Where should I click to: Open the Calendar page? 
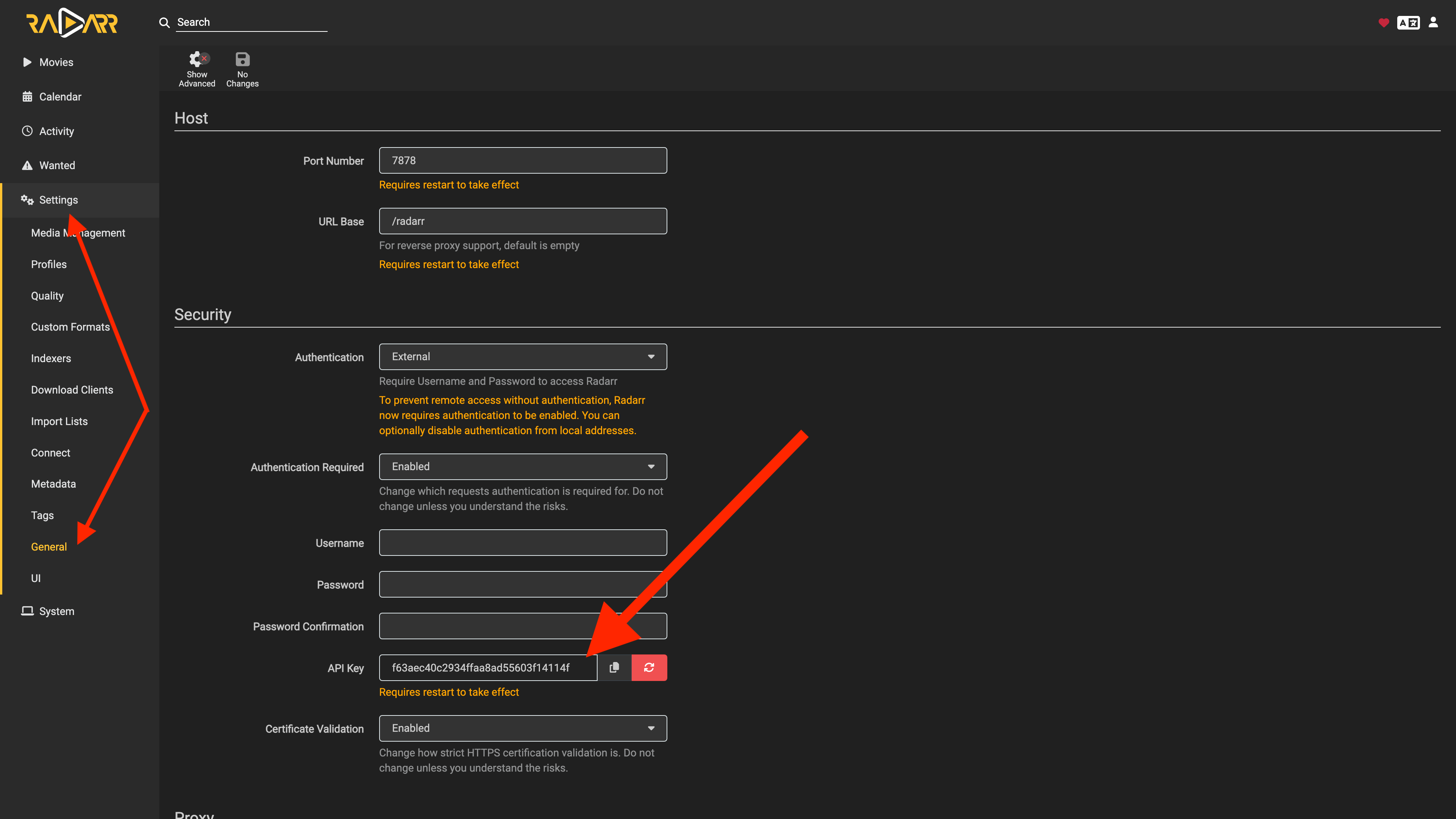[60, 97]
